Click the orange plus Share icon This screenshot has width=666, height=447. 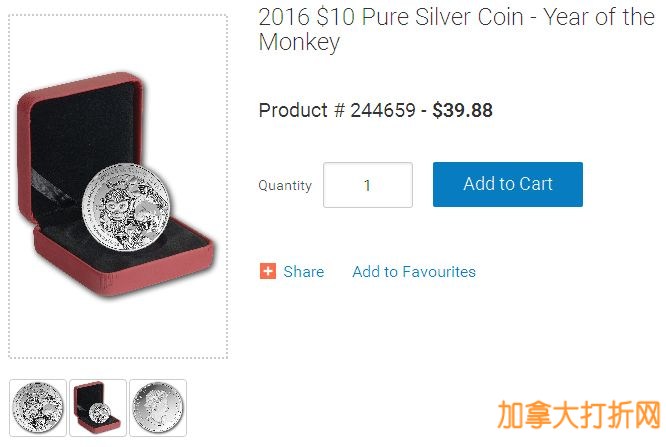click(268, 271)
